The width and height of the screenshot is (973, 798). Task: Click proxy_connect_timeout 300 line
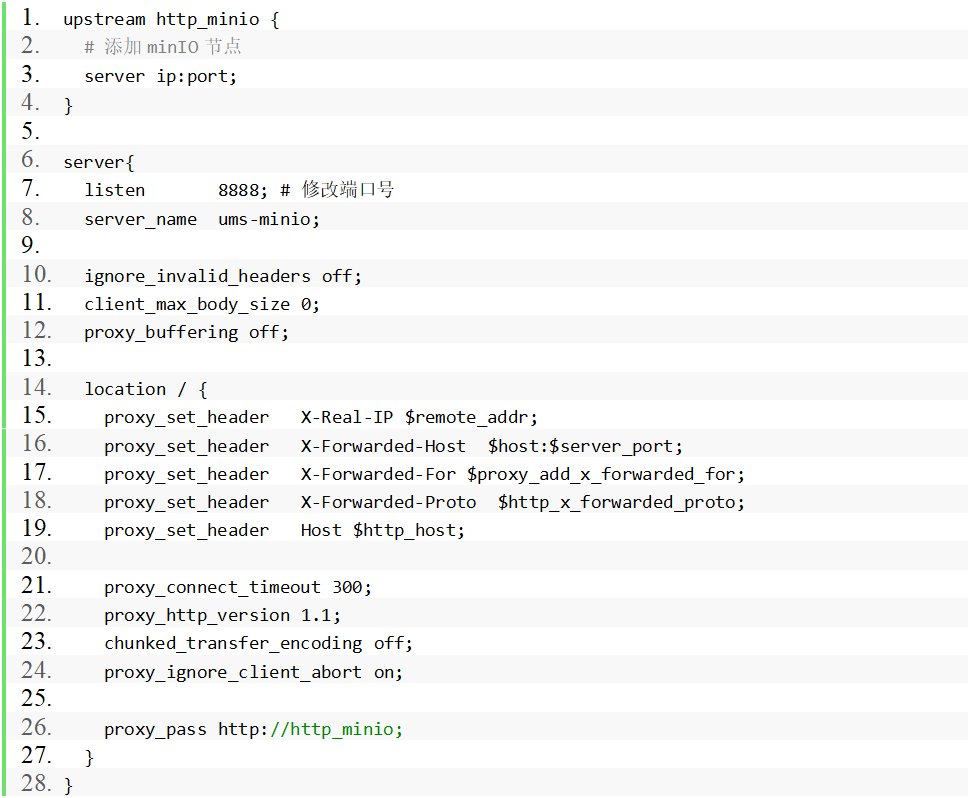coord(238,588)
